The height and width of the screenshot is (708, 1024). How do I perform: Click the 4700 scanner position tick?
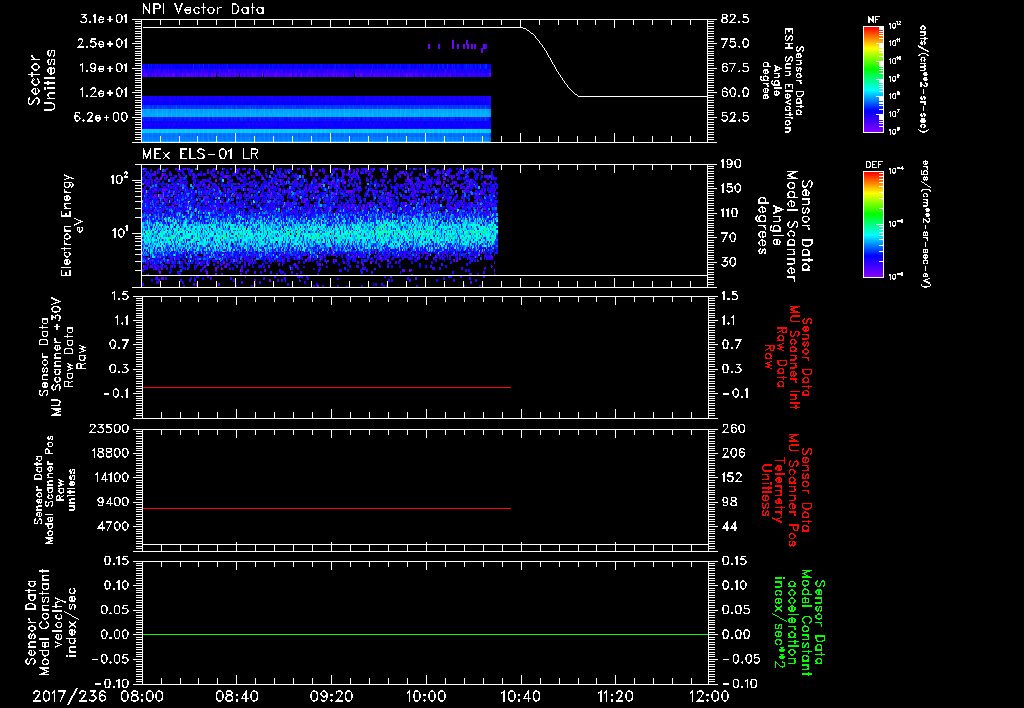click(x=114, y=526)
